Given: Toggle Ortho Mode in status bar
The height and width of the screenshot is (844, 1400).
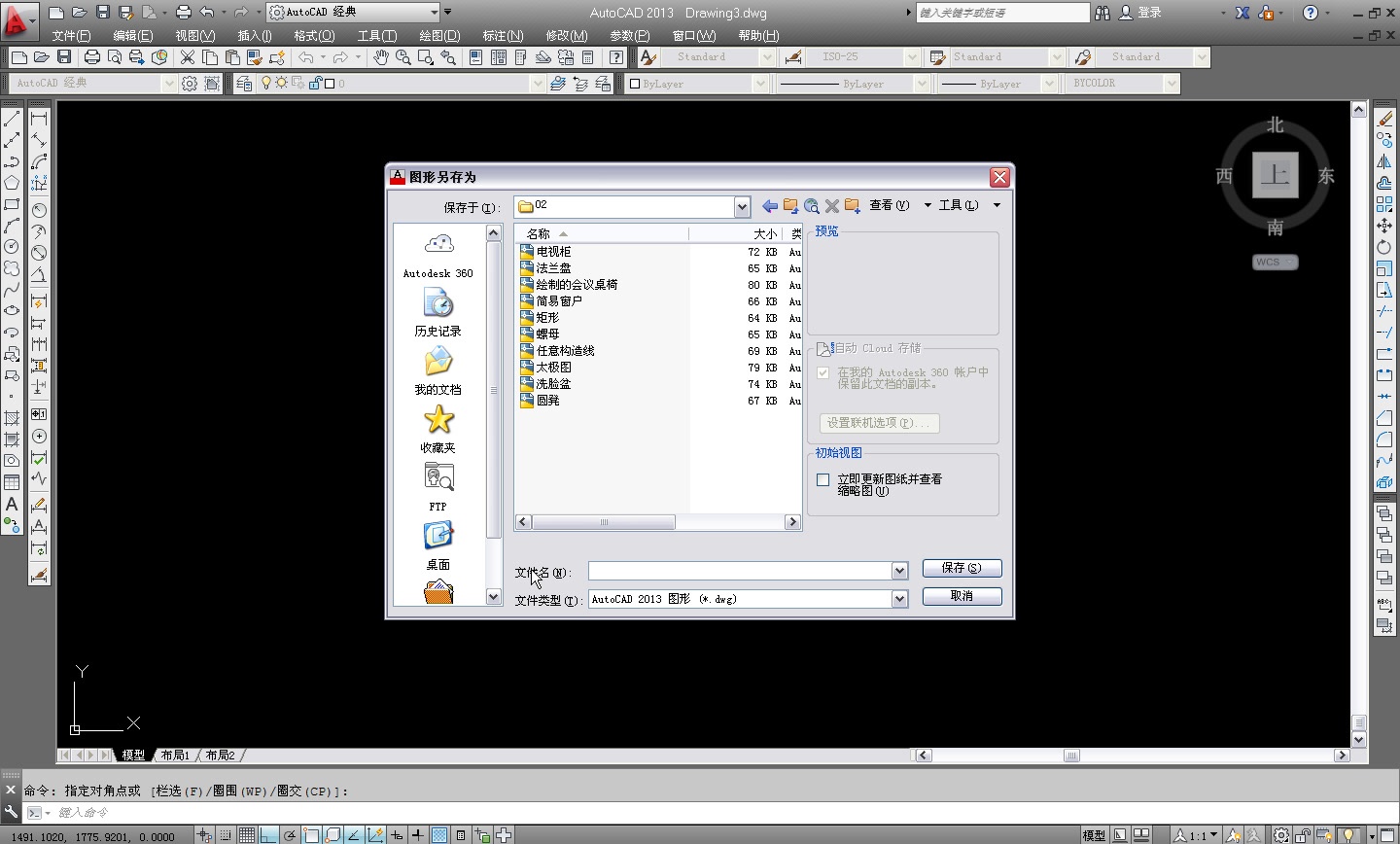Looking at the screenshot, I should [268, 835].
